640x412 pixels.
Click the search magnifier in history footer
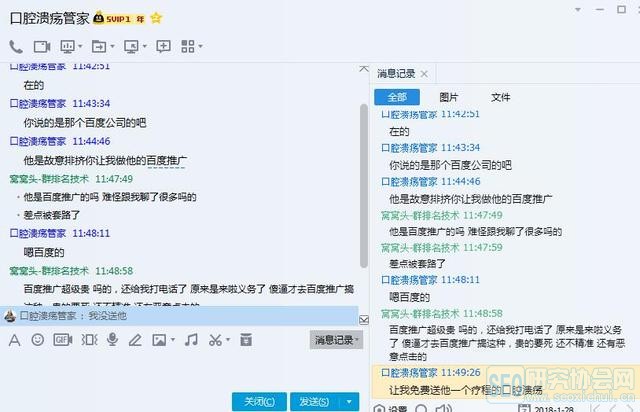pyautogui.click(x=421, y=408)
